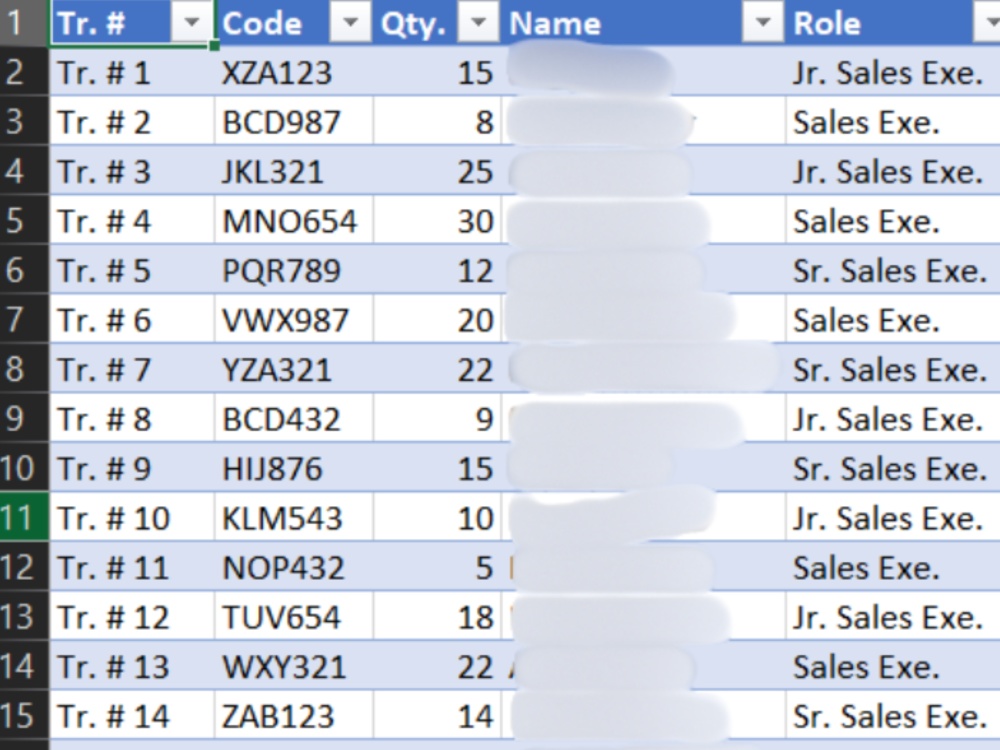The image size is (1000, 750).
Task: Click cell 'Tr. # 1'
Action: (132, 72)
